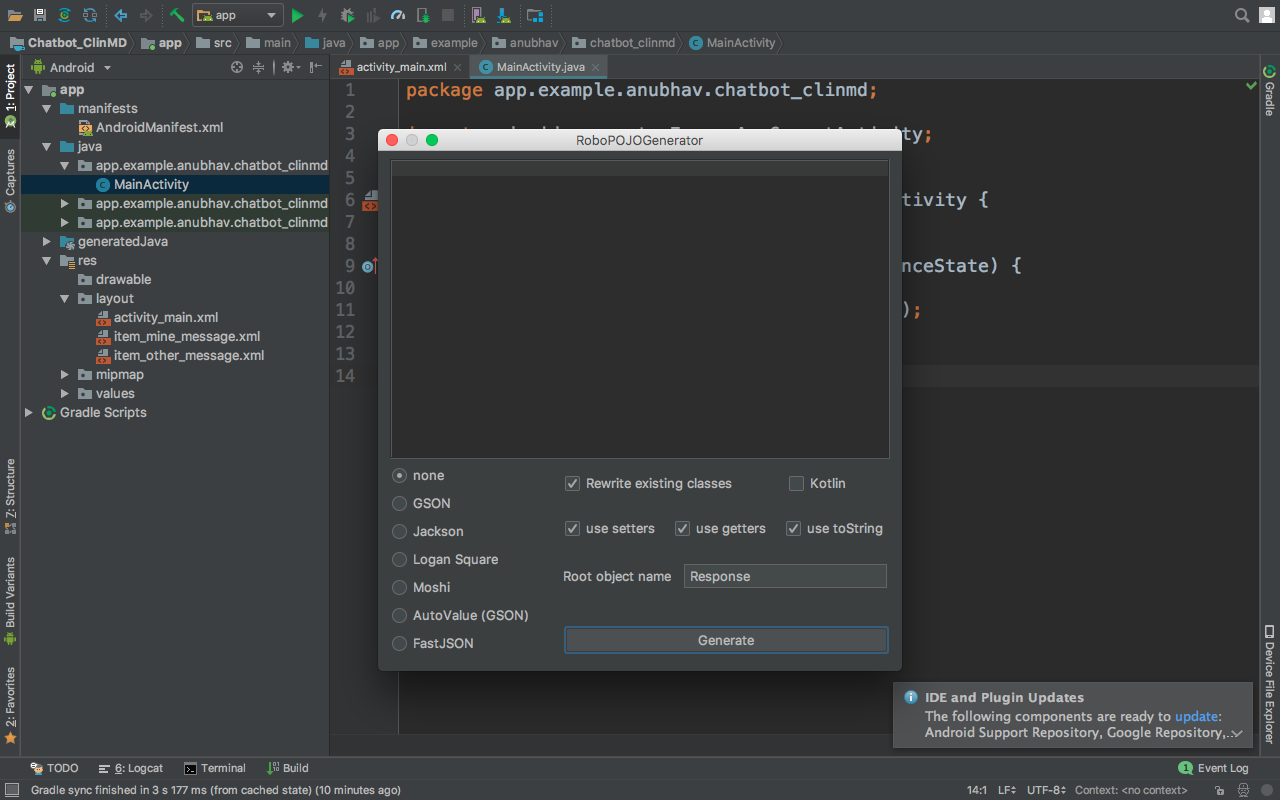The image size is (1280, 800).
Task: Select the FastJSON radio button
Action: pos(400,643)
